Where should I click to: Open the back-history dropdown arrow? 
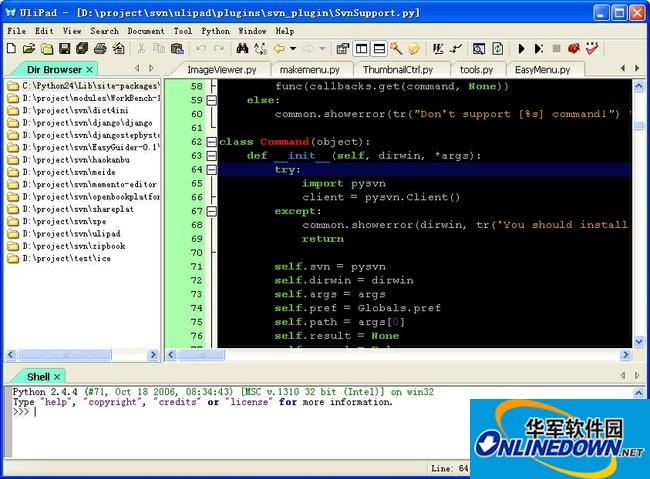click(x=293, y=49)
